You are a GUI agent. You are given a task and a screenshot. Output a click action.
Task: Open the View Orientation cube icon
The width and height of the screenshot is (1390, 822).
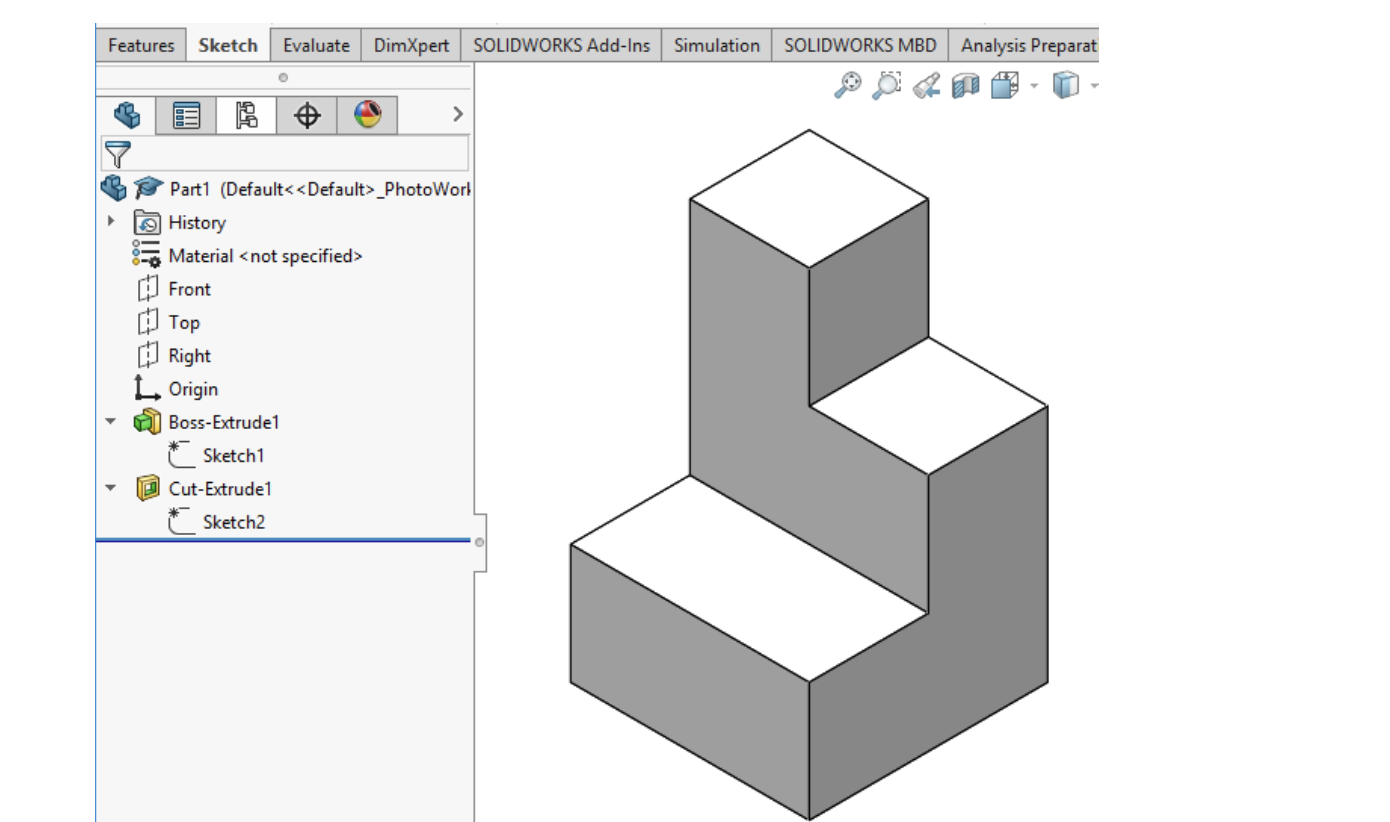coord(1004,86)
